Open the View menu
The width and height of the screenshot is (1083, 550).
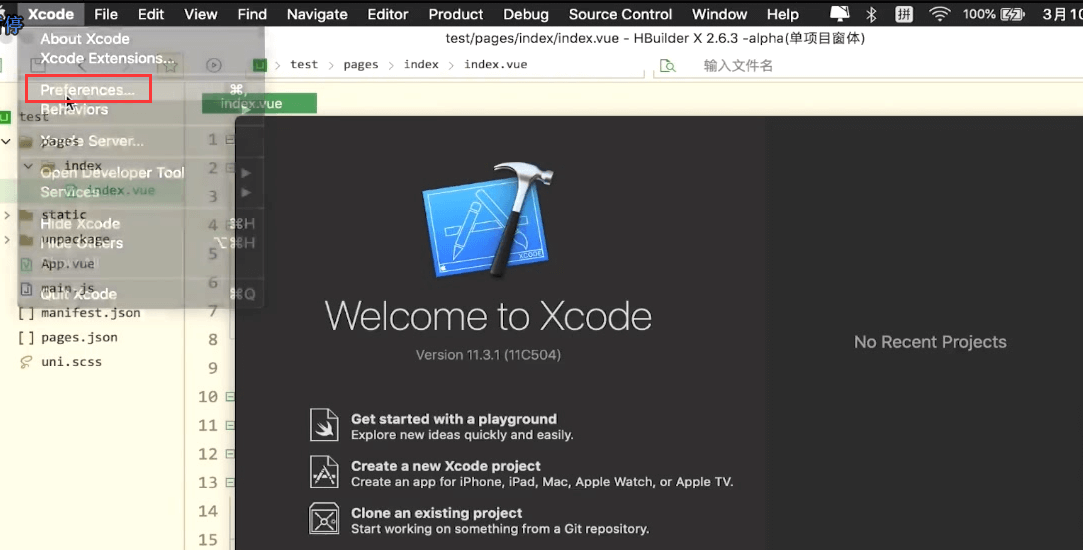coord(201,14)
